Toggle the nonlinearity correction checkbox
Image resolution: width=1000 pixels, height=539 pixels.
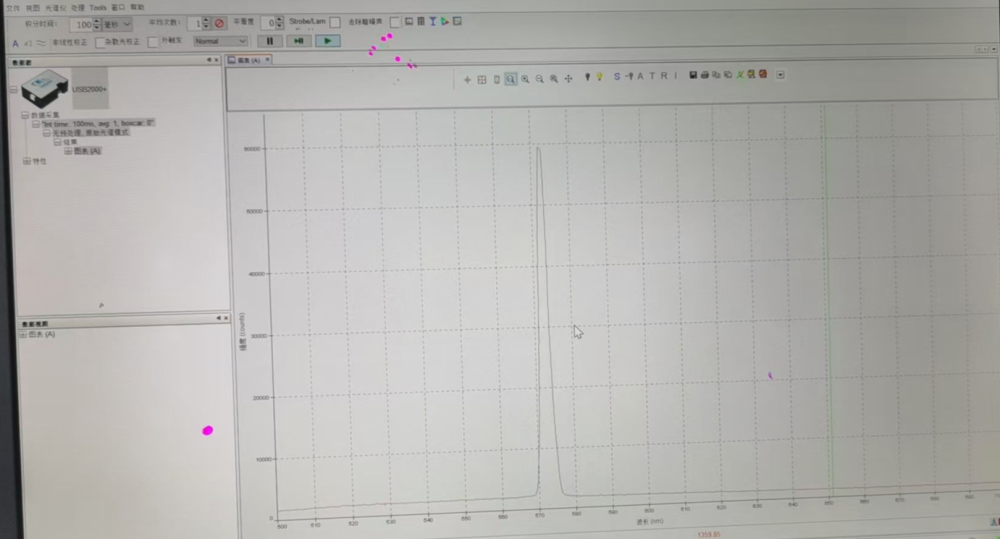(100, 43)
